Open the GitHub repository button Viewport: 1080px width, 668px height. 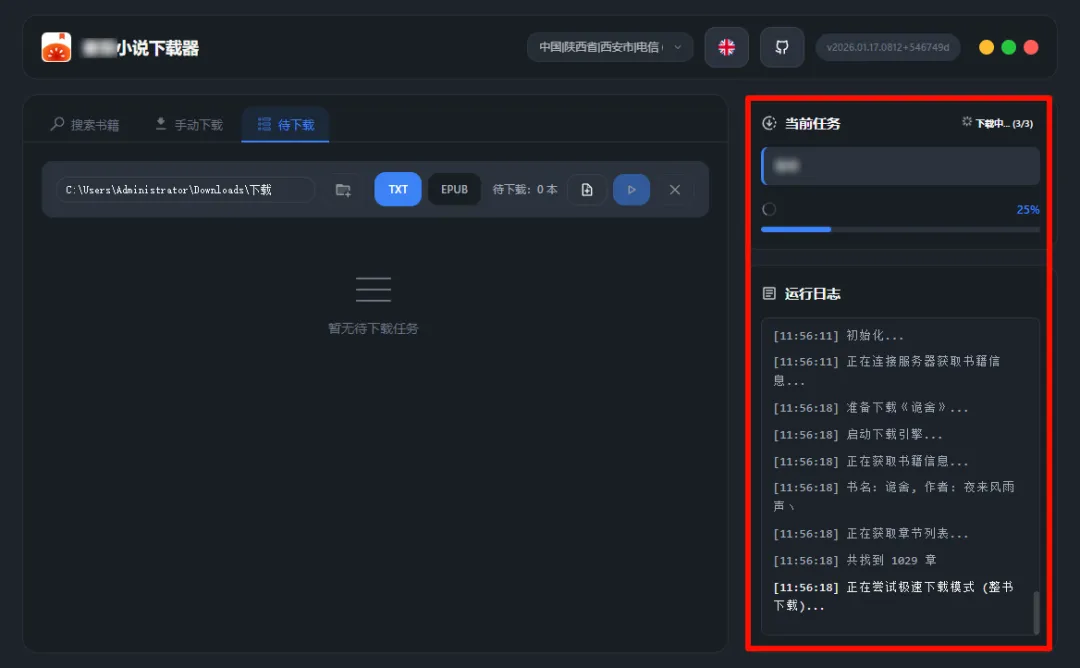[x=782, y=47]
